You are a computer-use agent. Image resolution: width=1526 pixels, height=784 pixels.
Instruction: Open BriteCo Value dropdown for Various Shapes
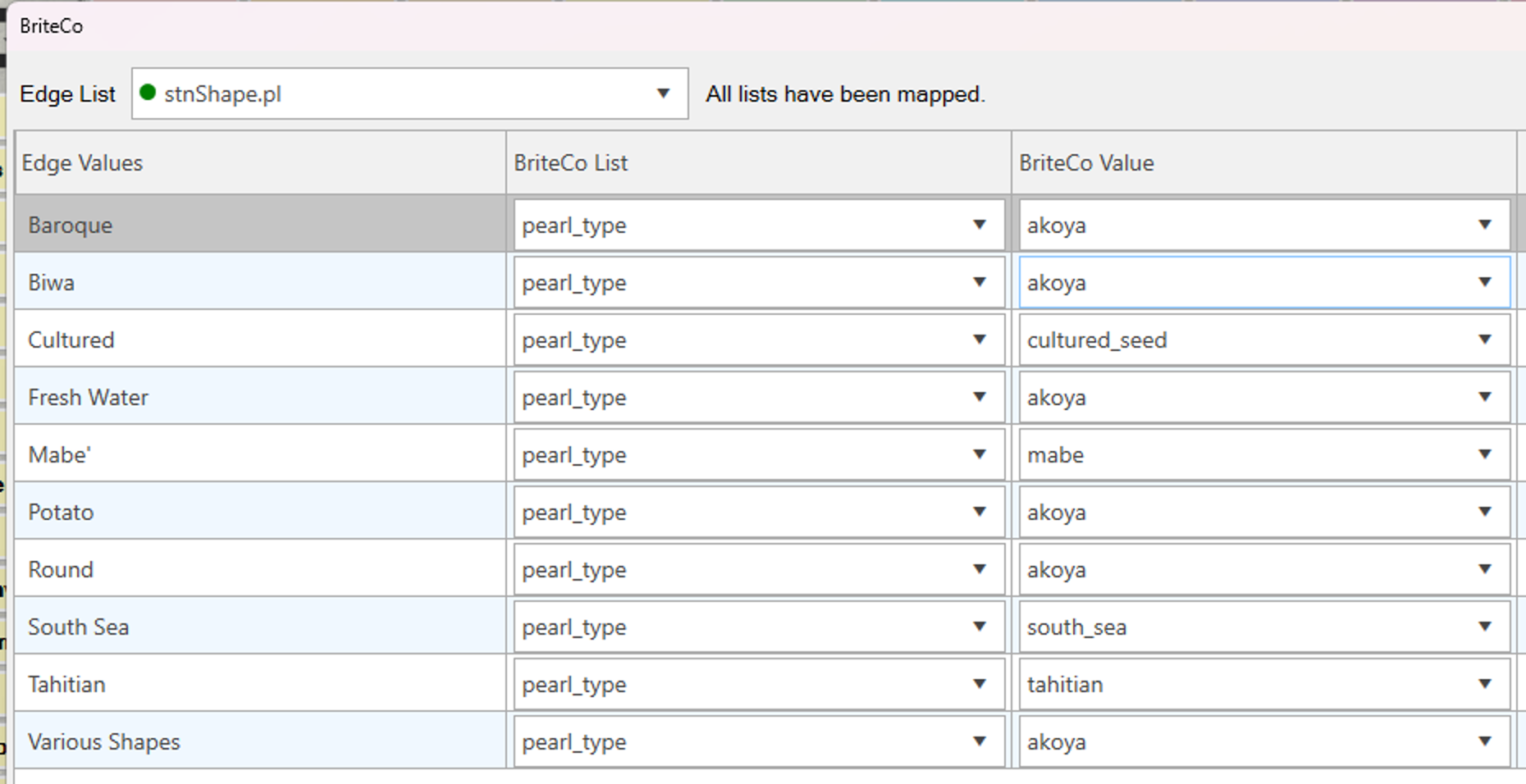[x=1484, y=741]
